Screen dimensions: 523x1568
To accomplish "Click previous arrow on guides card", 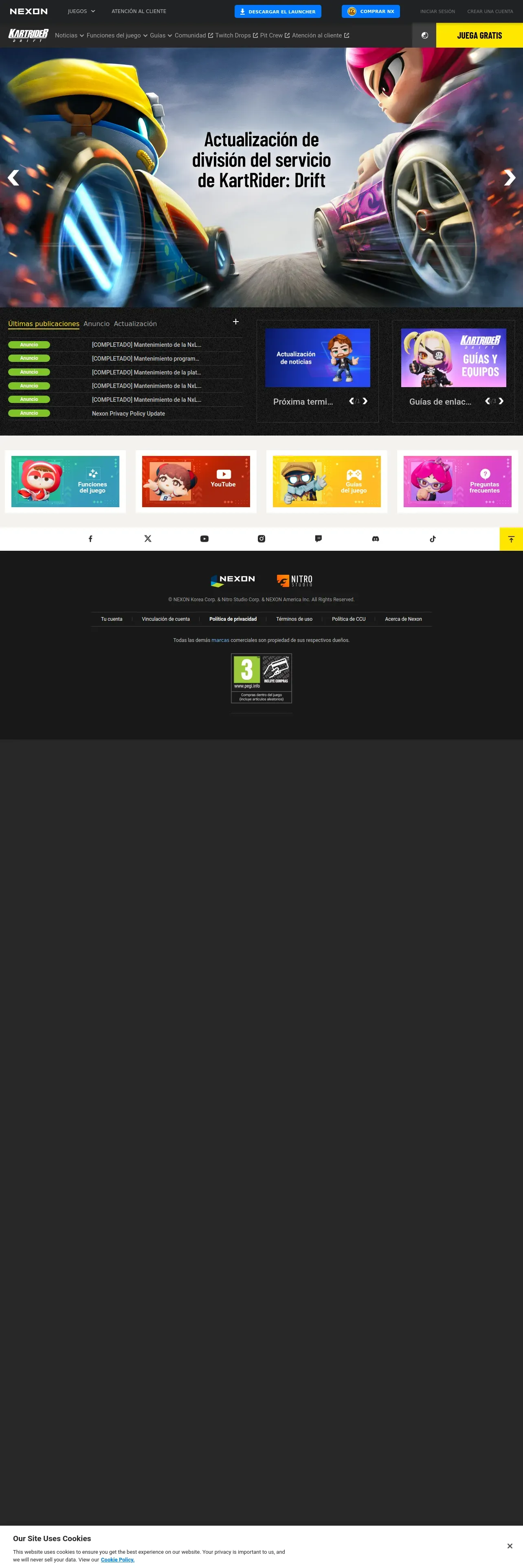I will [x=487, y=401].
